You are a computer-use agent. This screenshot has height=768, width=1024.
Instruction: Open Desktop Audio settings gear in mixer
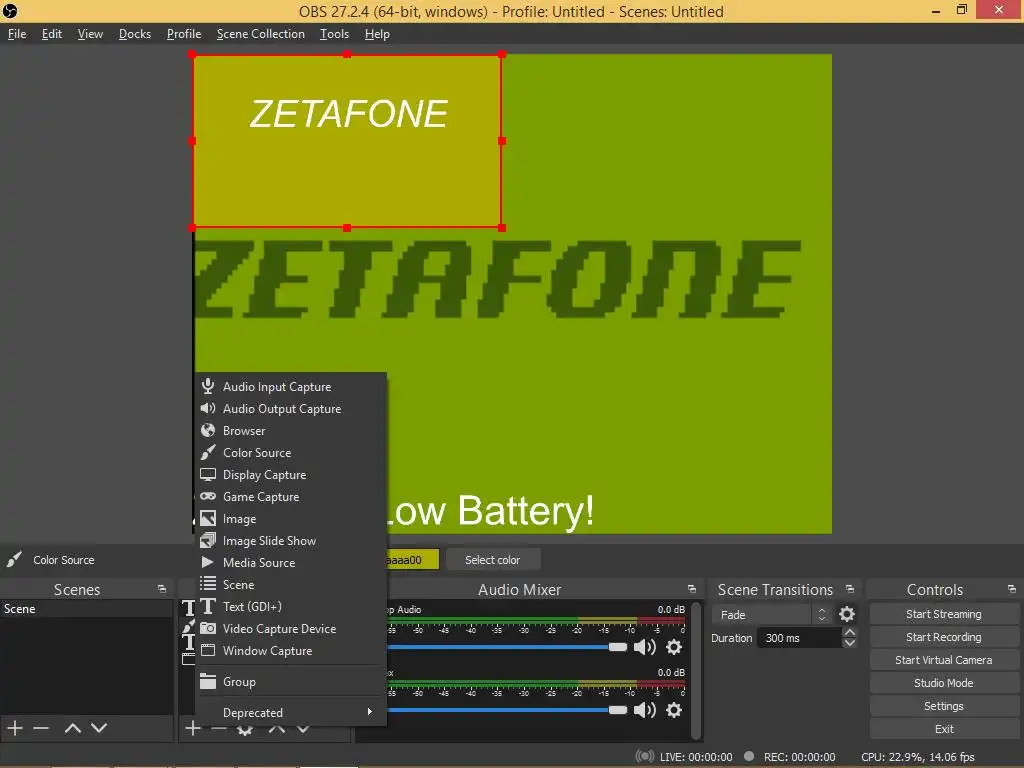673,647
